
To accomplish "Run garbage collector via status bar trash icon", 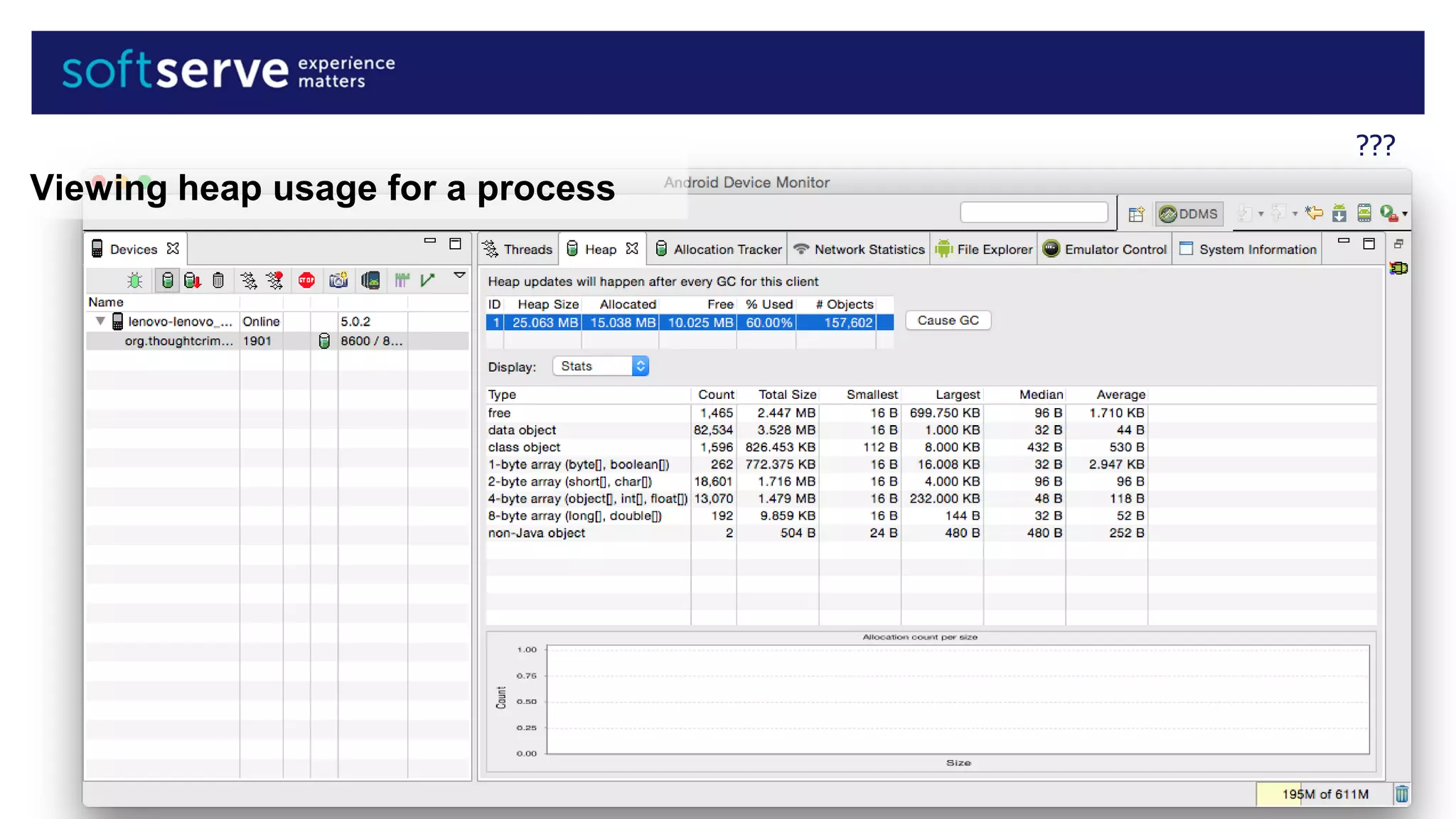I will click(x=1401, y=794).
